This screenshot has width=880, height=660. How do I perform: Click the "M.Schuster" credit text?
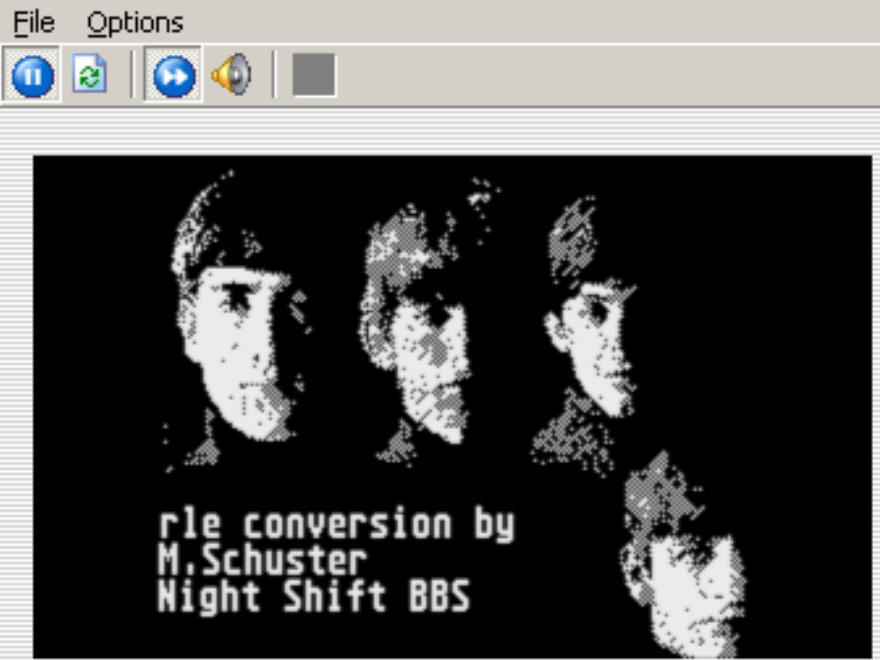click(x=262, y=561)
